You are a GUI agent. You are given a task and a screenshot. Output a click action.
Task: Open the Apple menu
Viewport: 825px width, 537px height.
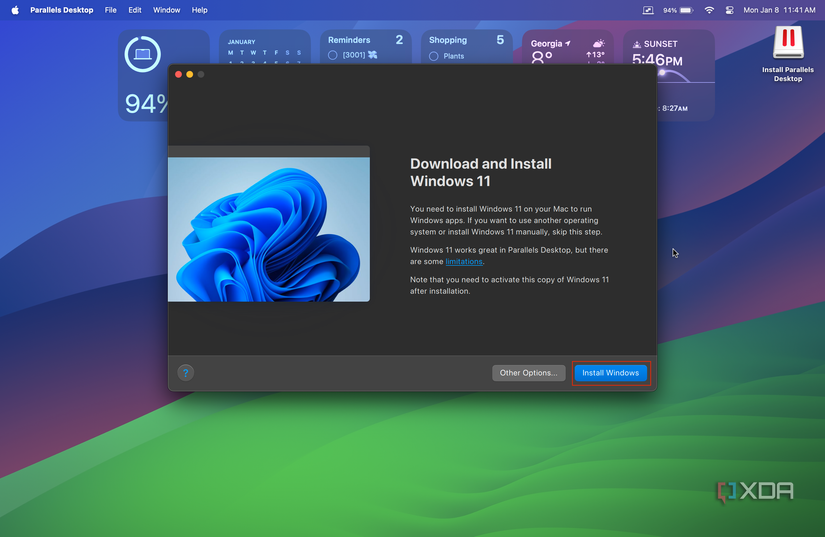(15, 10)
